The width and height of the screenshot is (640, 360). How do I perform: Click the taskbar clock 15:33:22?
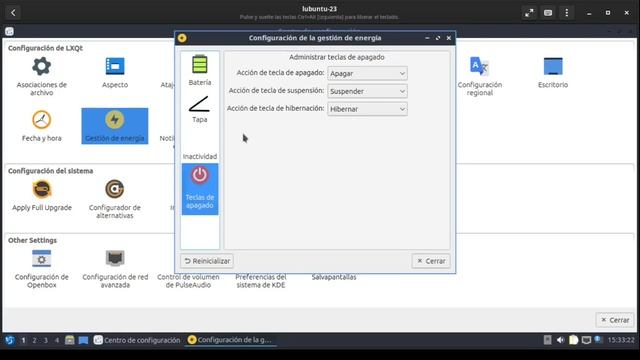click(621, 340)
